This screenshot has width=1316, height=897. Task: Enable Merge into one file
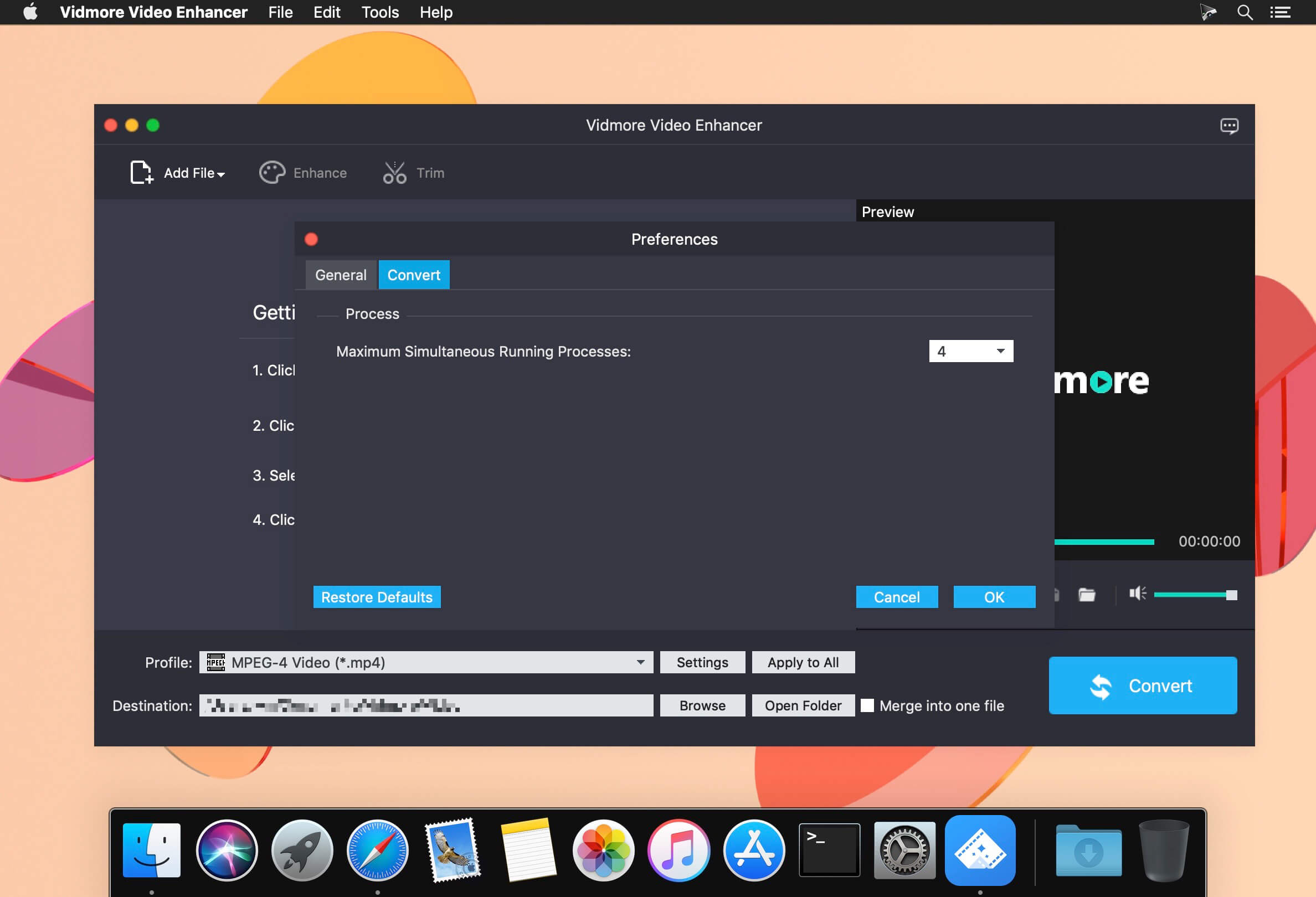(868, 705)
